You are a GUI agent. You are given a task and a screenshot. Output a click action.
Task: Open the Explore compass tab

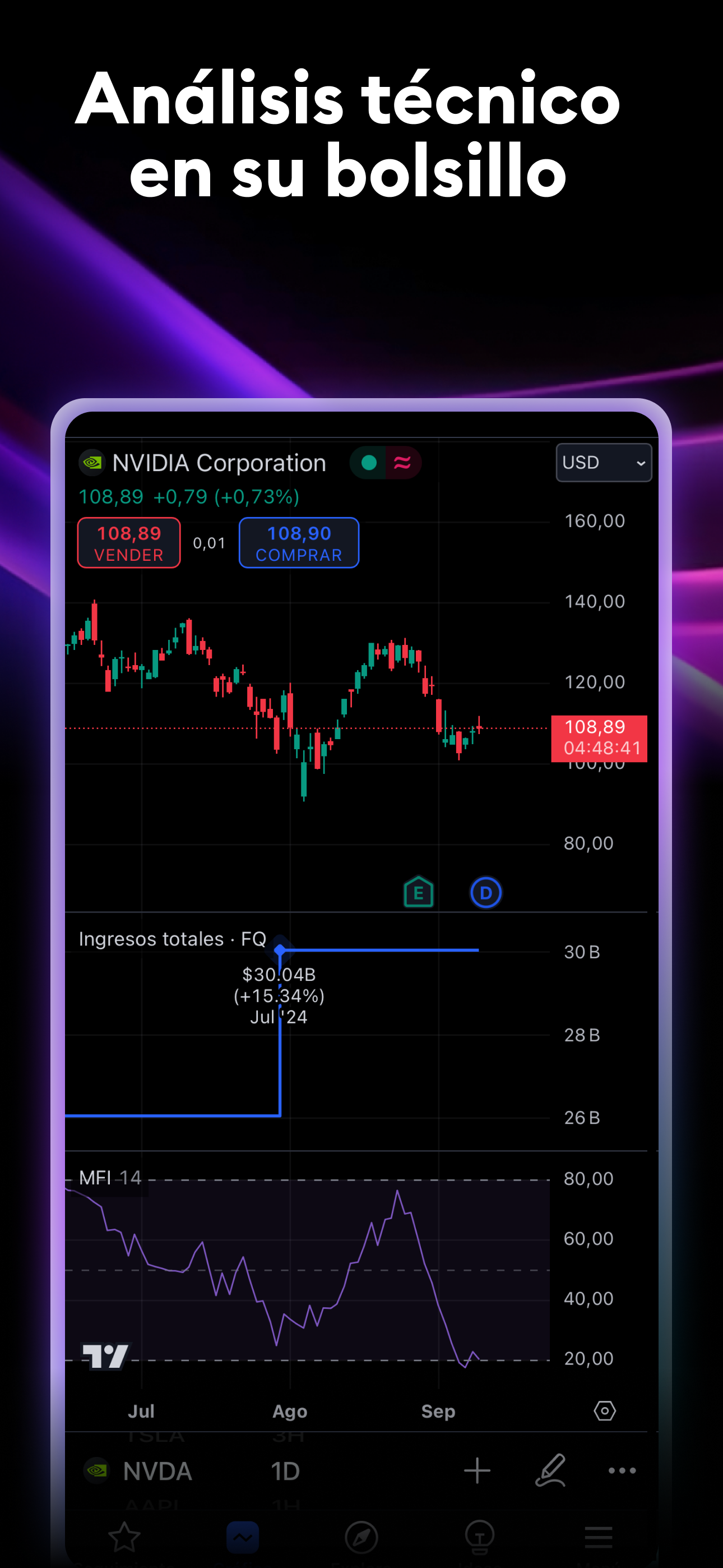click(361, 1538)
